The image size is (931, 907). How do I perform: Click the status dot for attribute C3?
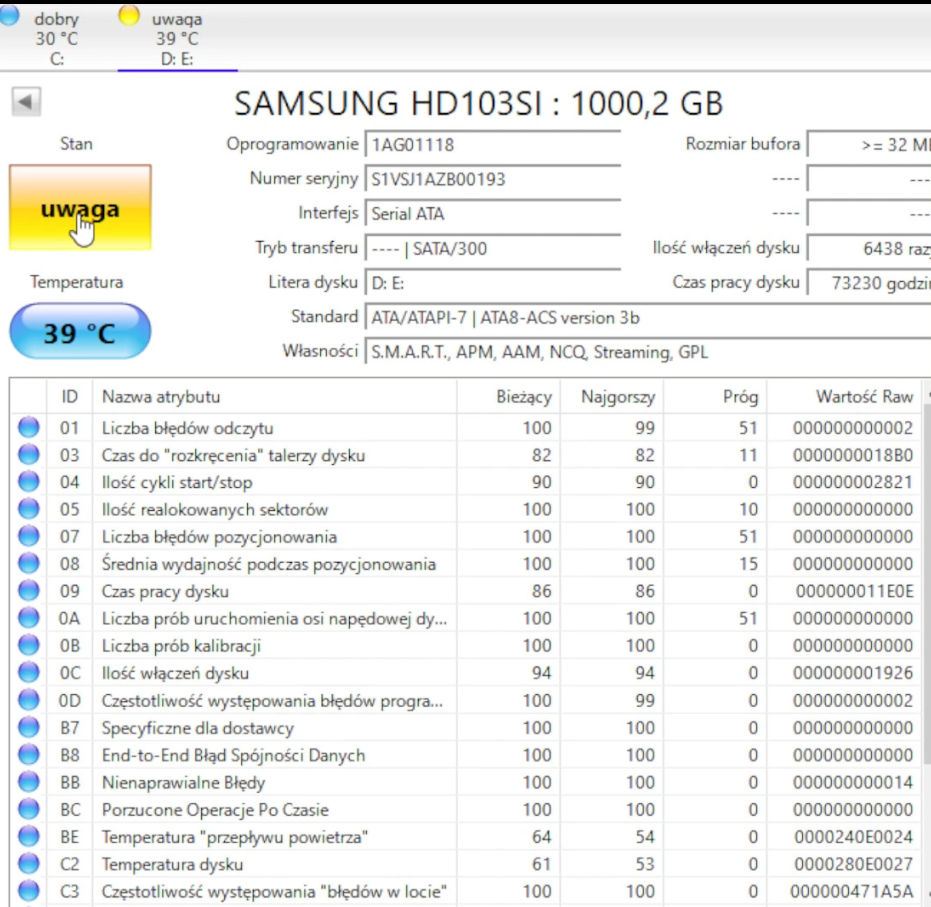tap(28, 891)
